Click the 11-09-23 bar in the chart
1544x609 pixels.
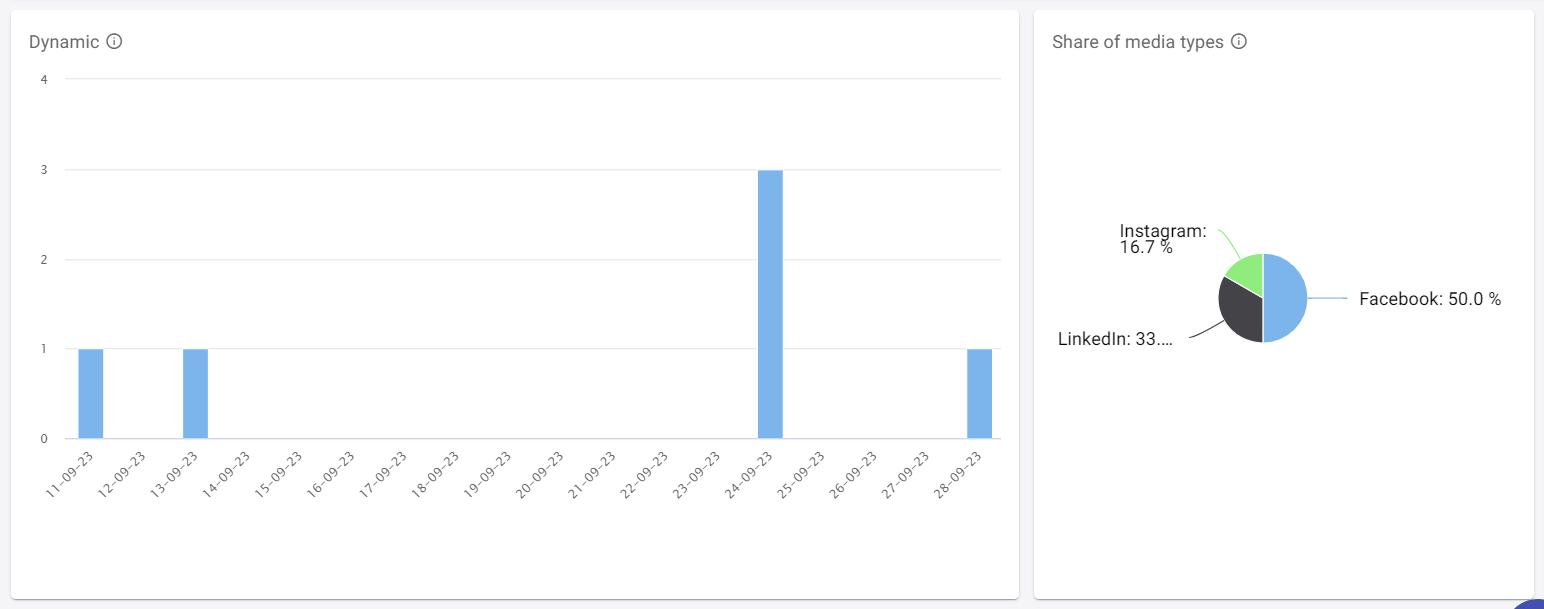click(x=91, y=393)
